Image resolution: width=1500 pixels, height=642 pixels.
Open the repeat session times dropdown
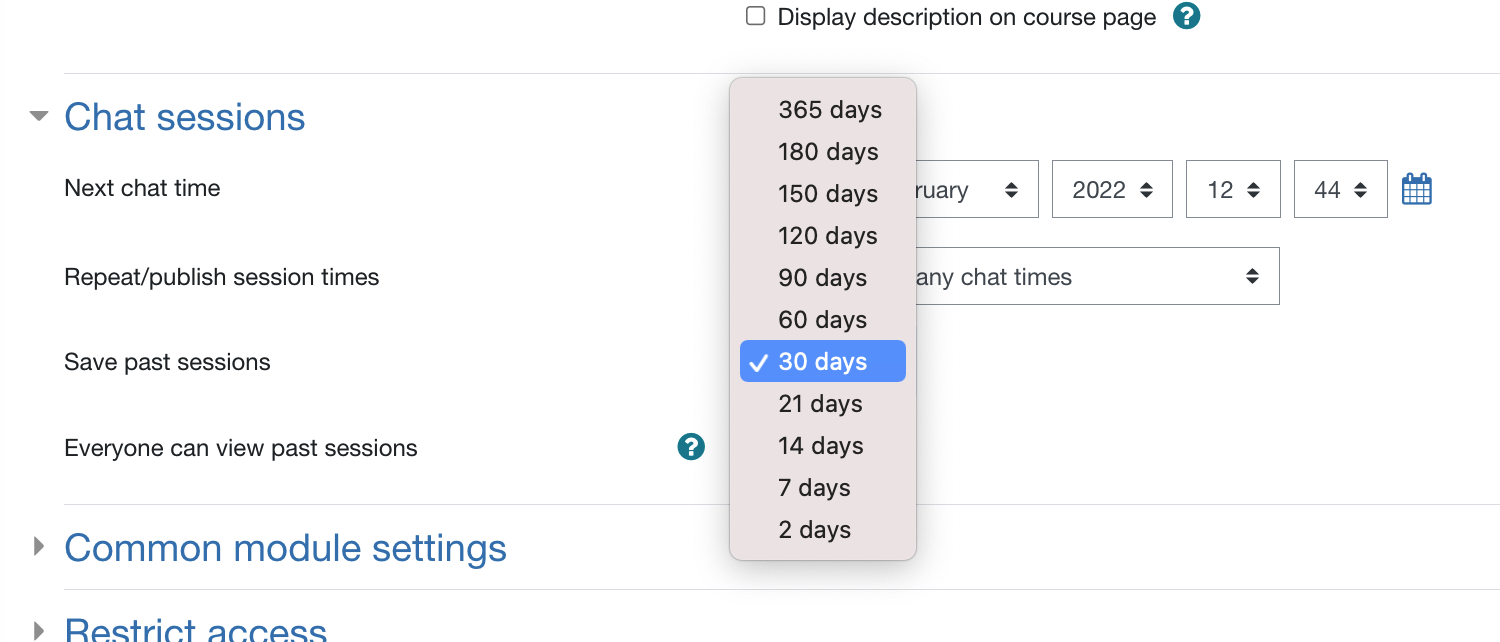tap(1097, 276)
